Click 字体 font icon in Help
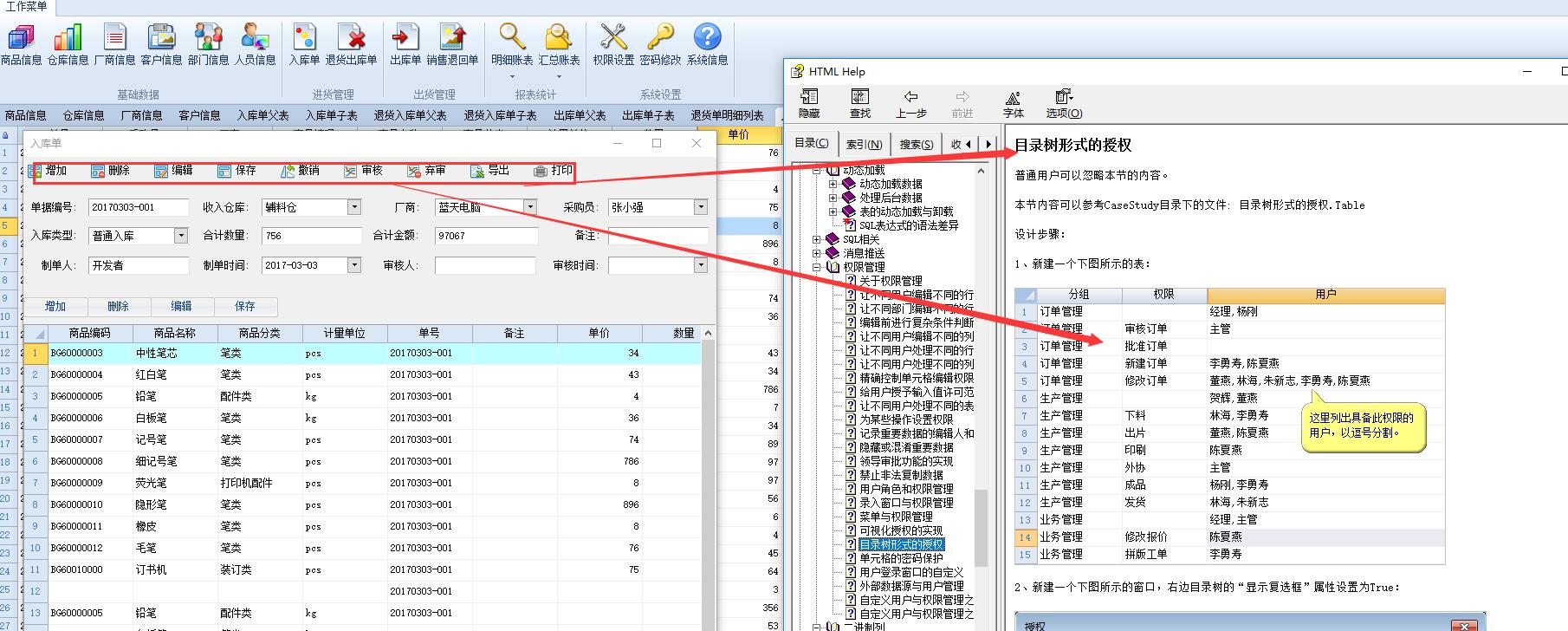This screenshot has height=631, width=1568. [1013, 103]
